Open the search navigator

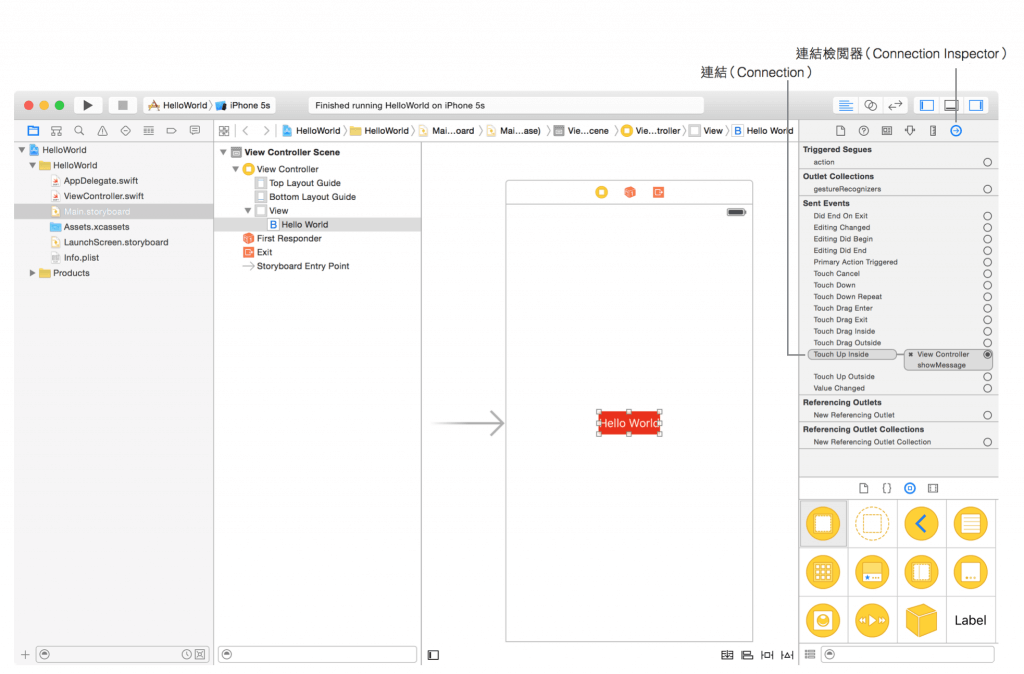pos(79,130)
